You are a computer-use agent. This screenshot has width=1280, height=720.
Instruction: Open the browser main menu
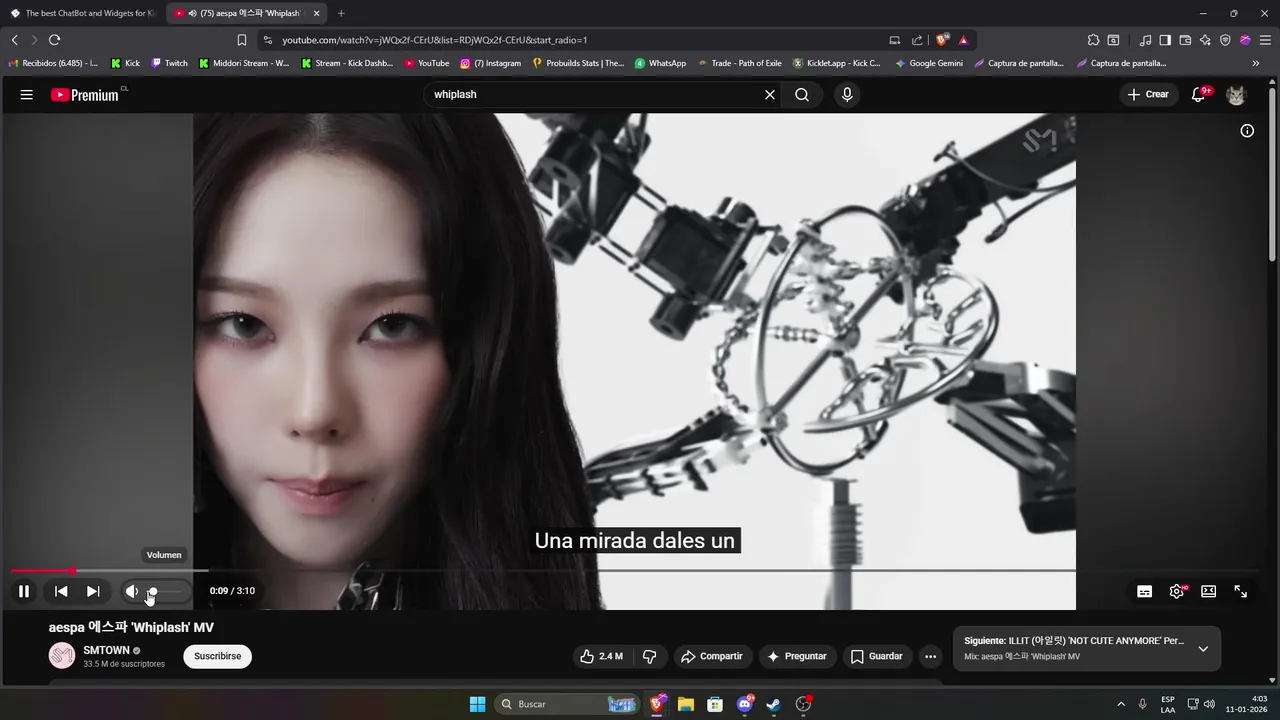tap(1265, 40)
